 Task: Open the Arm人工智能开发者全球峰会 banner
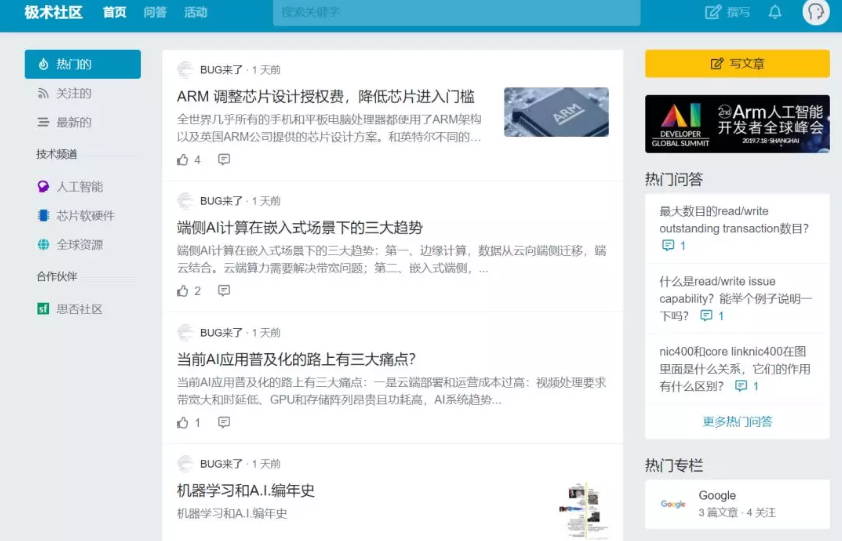(737, 124)
